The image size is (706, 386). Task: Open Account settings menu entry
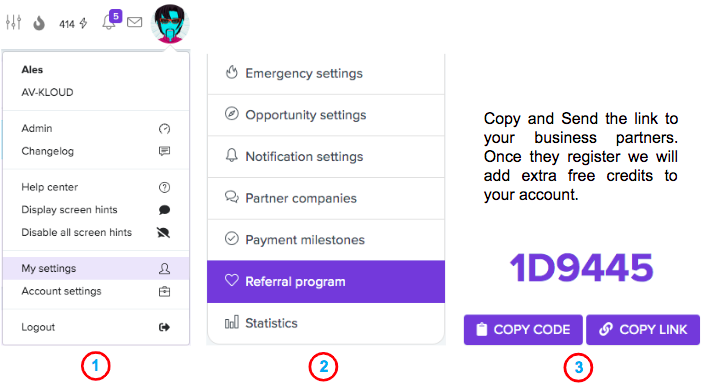(95, 291)
